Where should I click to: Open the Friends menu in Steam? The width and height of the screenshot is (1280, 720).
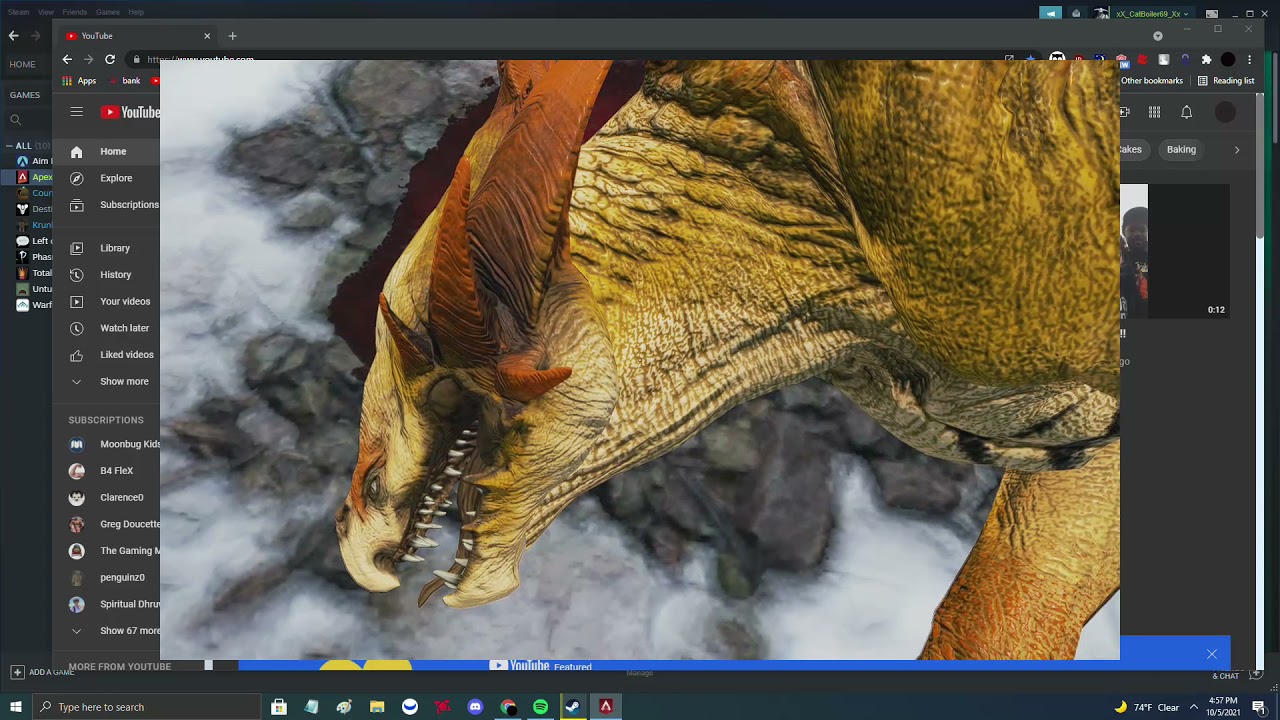pyautogui.click(x=75, y=12)
